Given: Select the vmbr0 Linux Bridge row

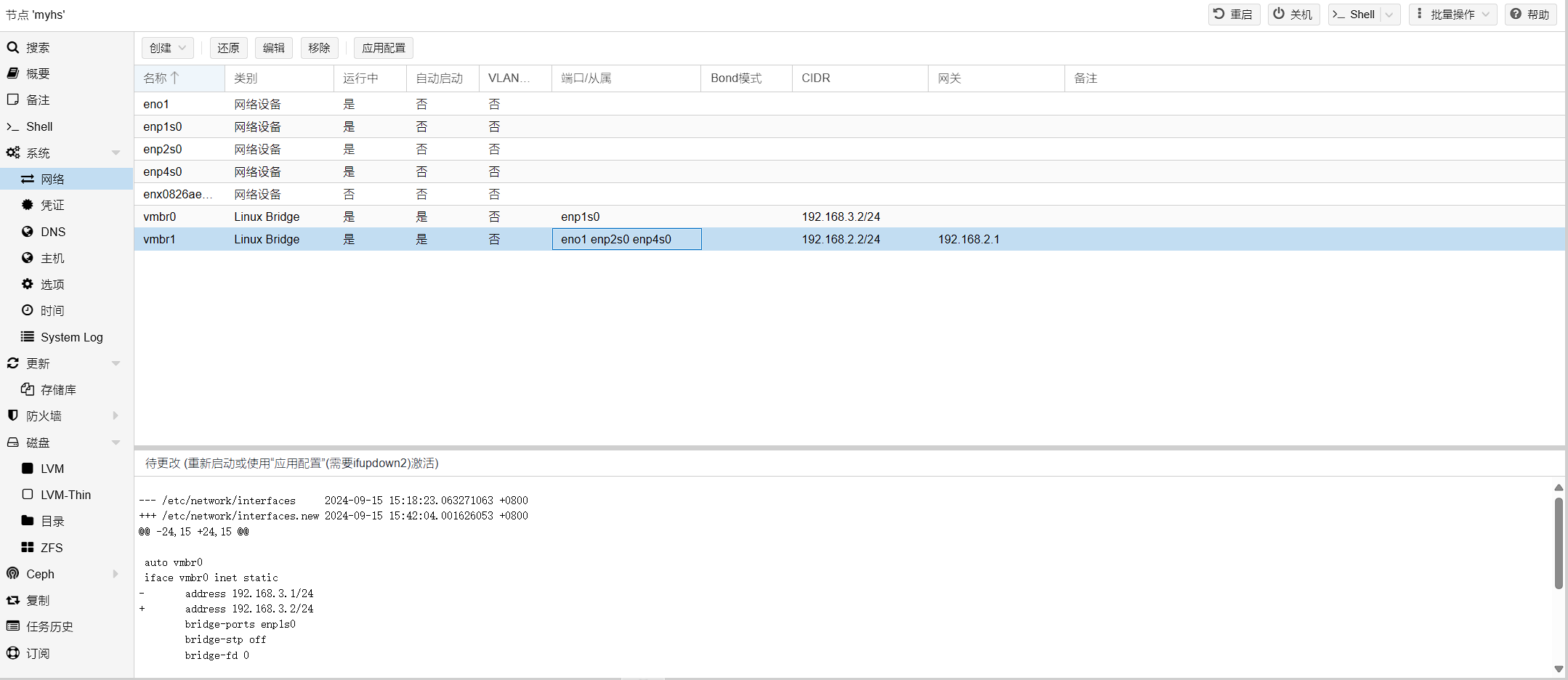Looking at the screenshot, I should pyautogui.click(x=849, y=216).
